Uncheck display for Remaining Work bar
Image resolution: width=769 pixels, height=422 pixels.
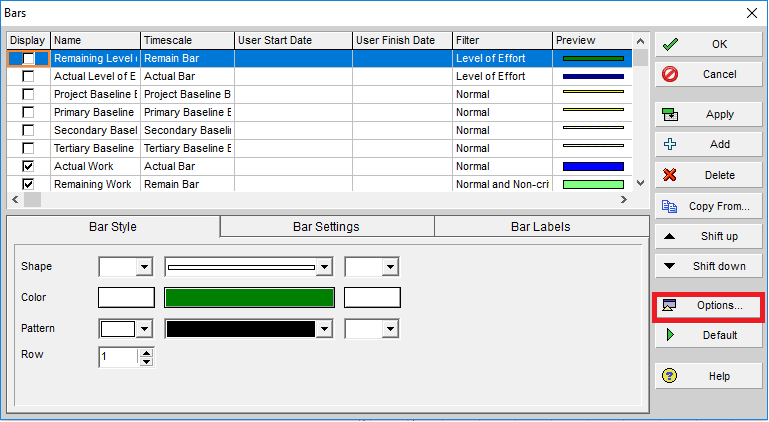pos(28,184)
